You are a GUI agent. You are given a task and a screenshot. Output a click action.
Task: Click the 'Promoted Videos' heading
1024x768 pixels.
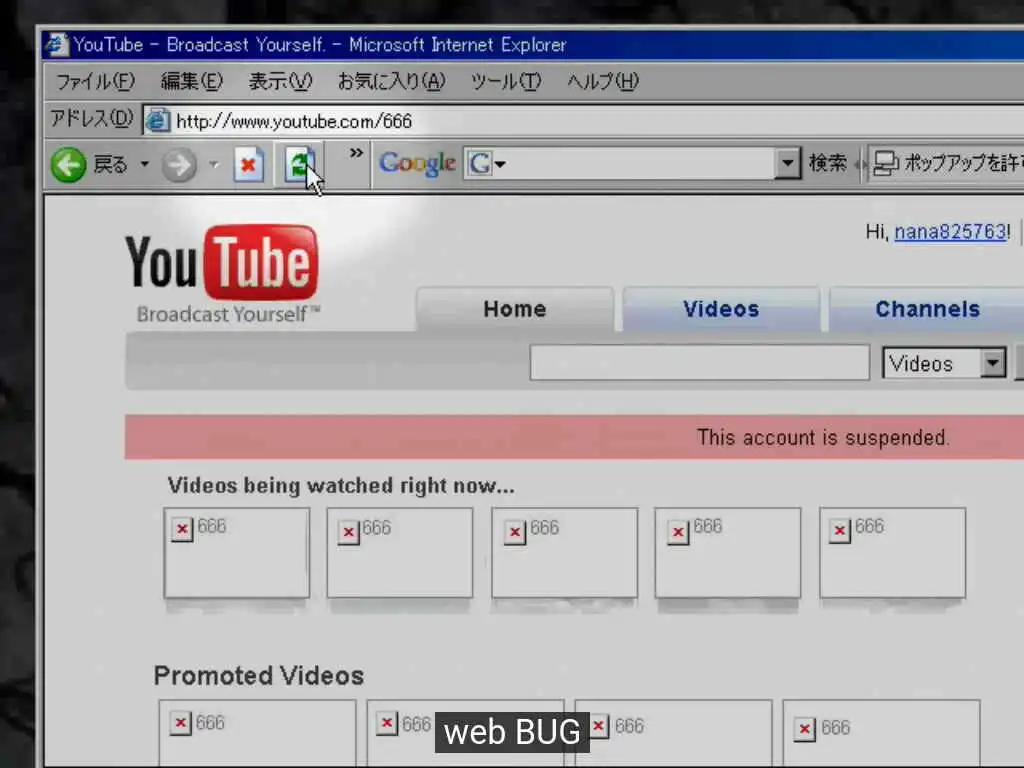point(259,675)
